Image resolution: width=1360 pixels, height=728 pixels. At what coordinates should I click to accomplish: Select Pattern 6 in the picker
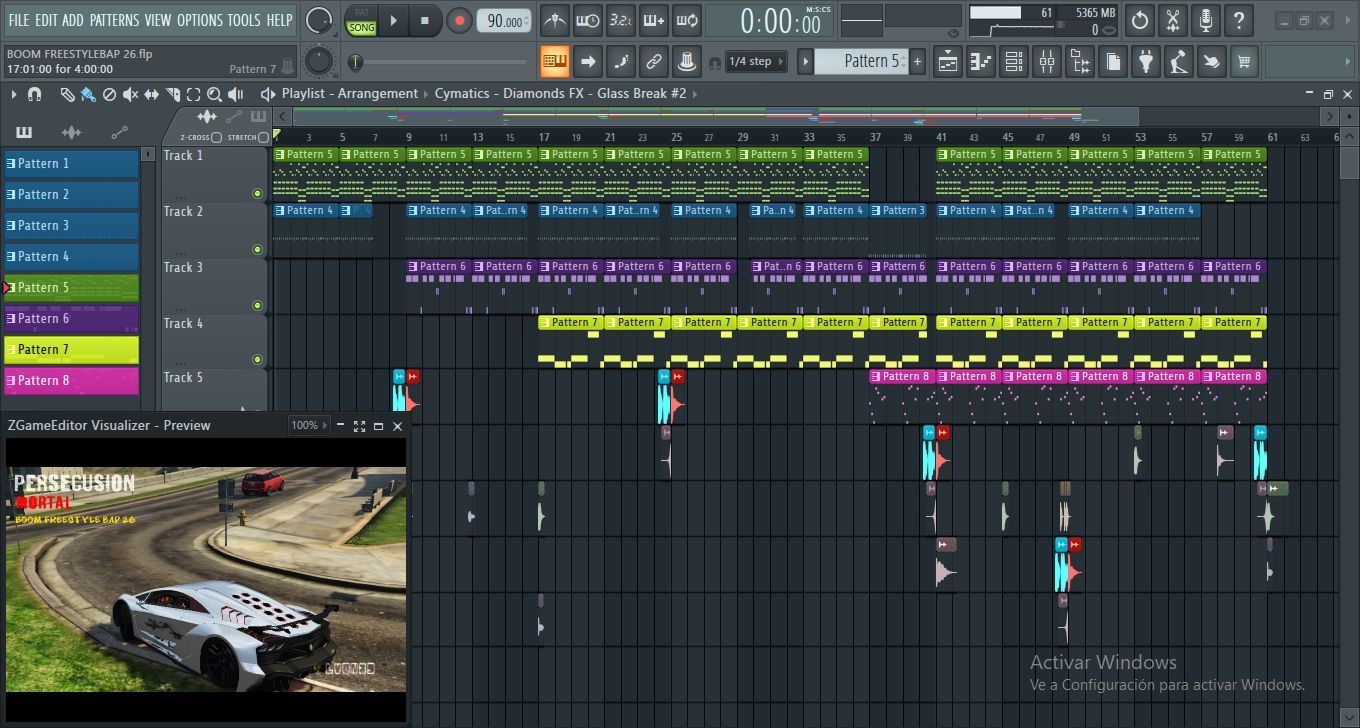pos(71,318)
